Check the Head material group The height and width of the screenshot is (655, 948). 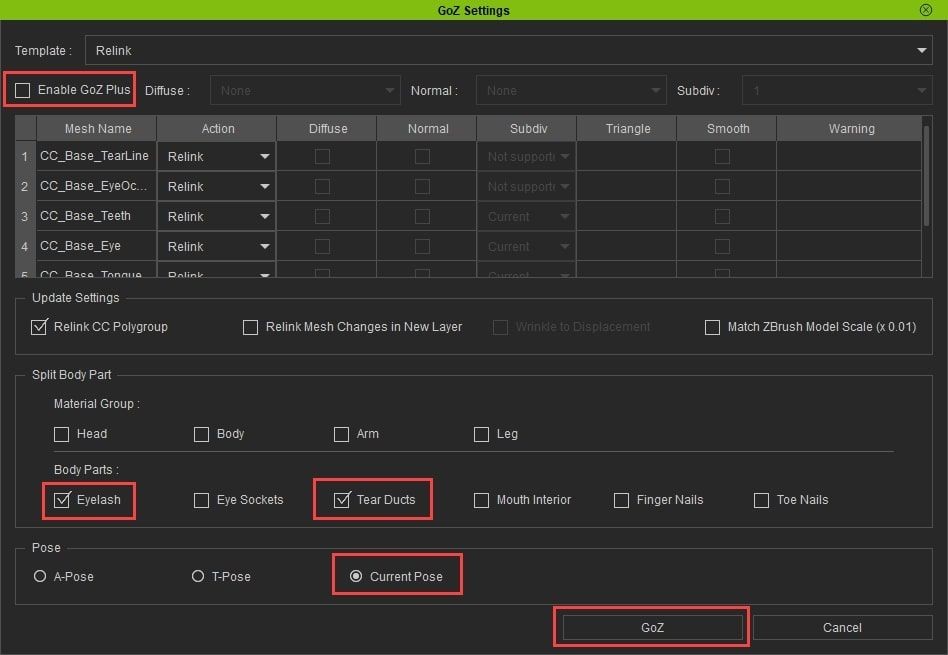click(62, 434)
